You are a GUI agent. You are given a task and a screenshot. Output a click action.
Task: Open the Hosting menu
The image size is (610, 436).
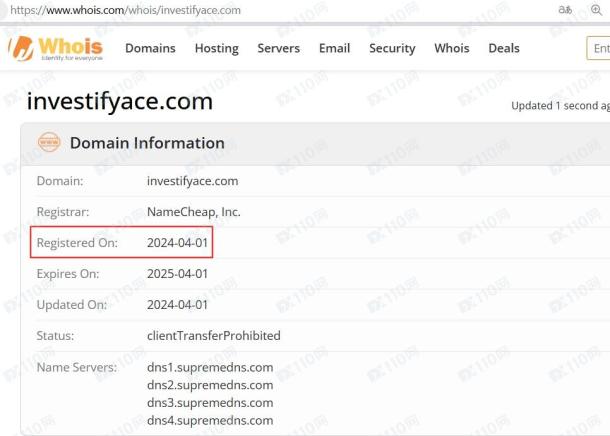point(217,49)
